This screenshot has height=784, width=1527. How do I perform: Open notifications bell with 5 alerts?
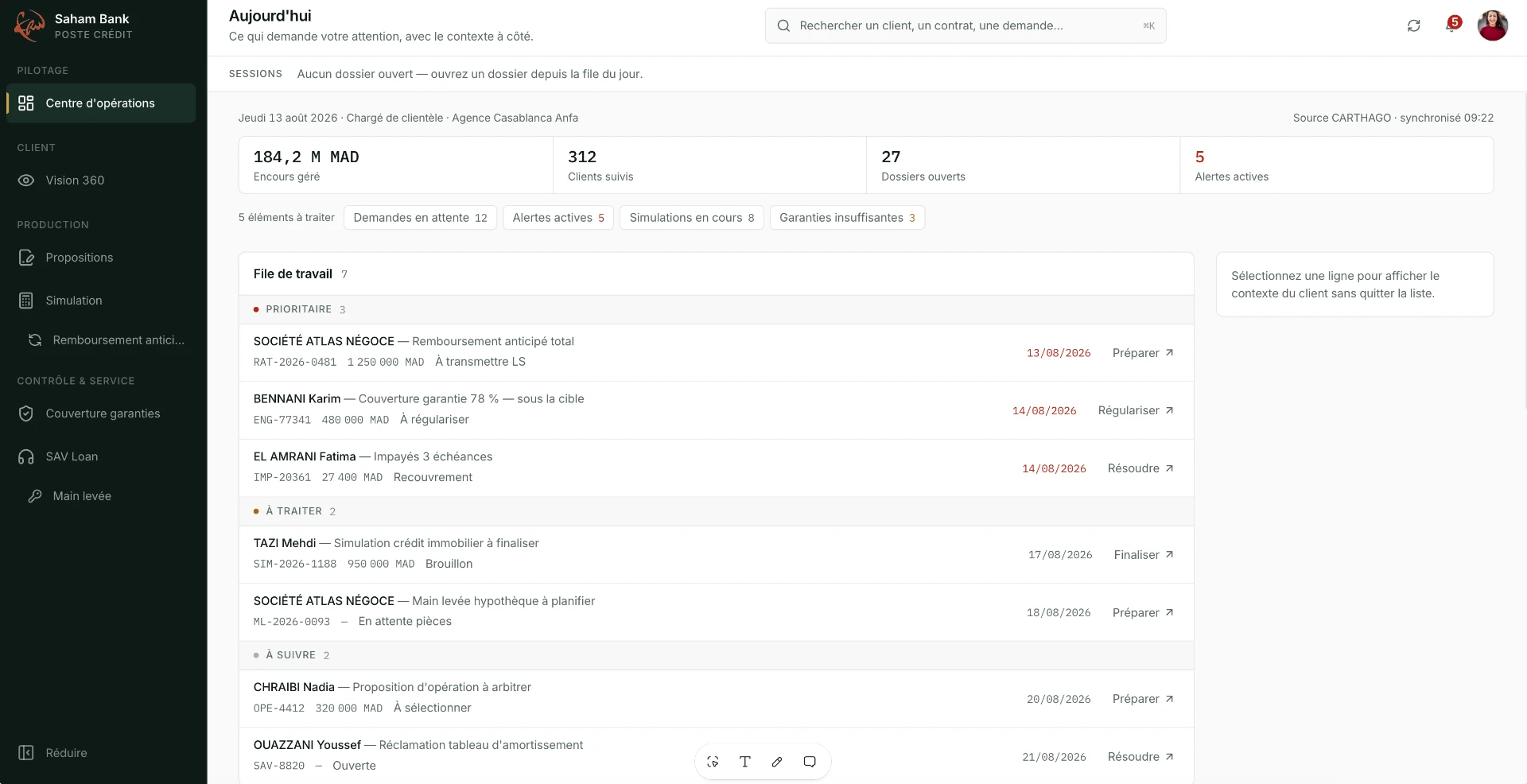point(1452,25)
